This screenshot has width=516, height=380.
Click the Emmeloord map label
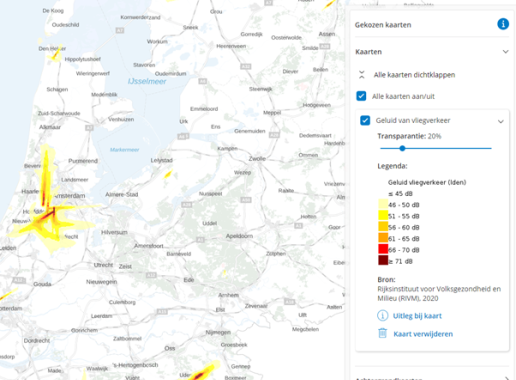pos(204,109)
